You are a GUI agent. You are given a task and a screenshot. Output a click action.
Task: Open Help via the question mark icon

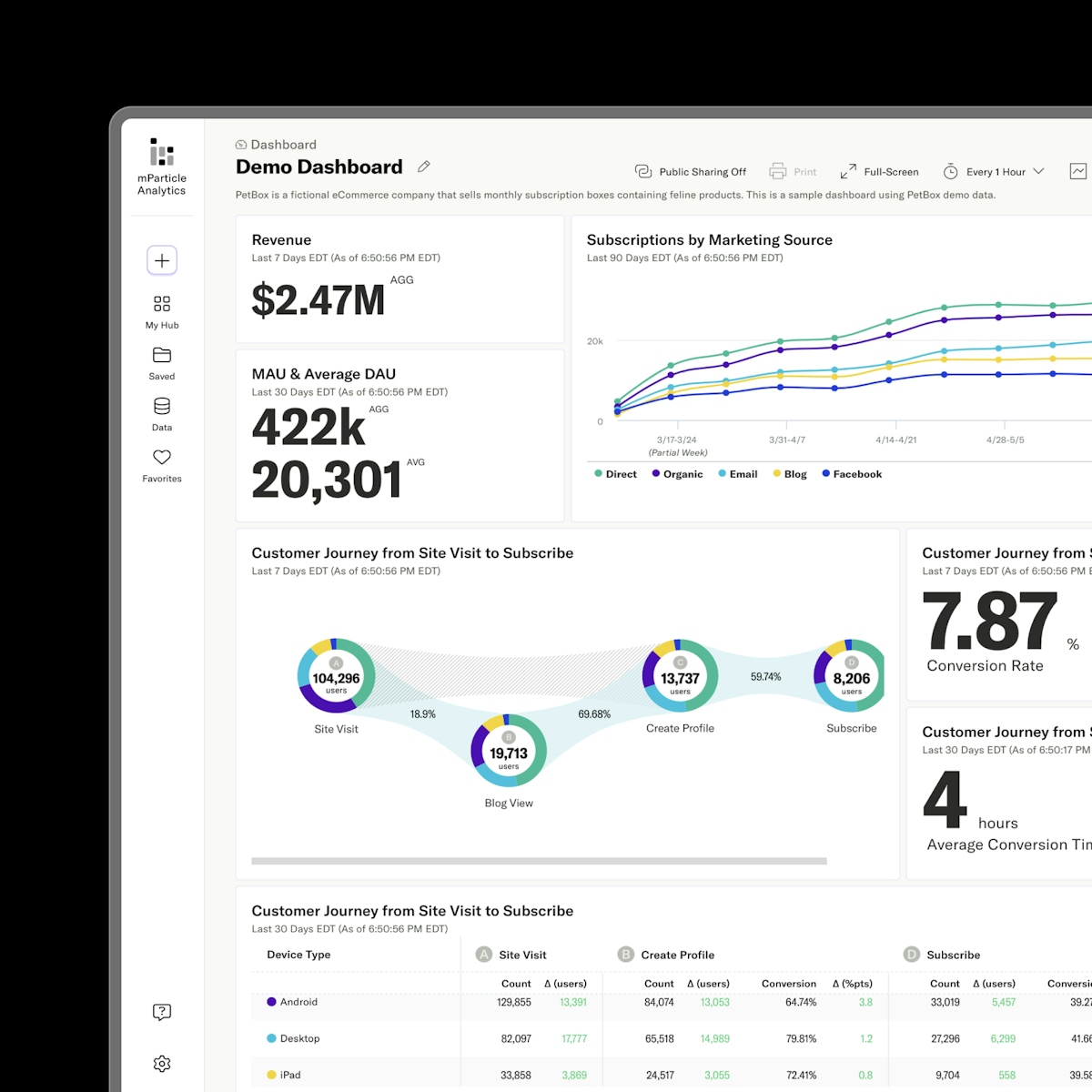point(161,1011)
